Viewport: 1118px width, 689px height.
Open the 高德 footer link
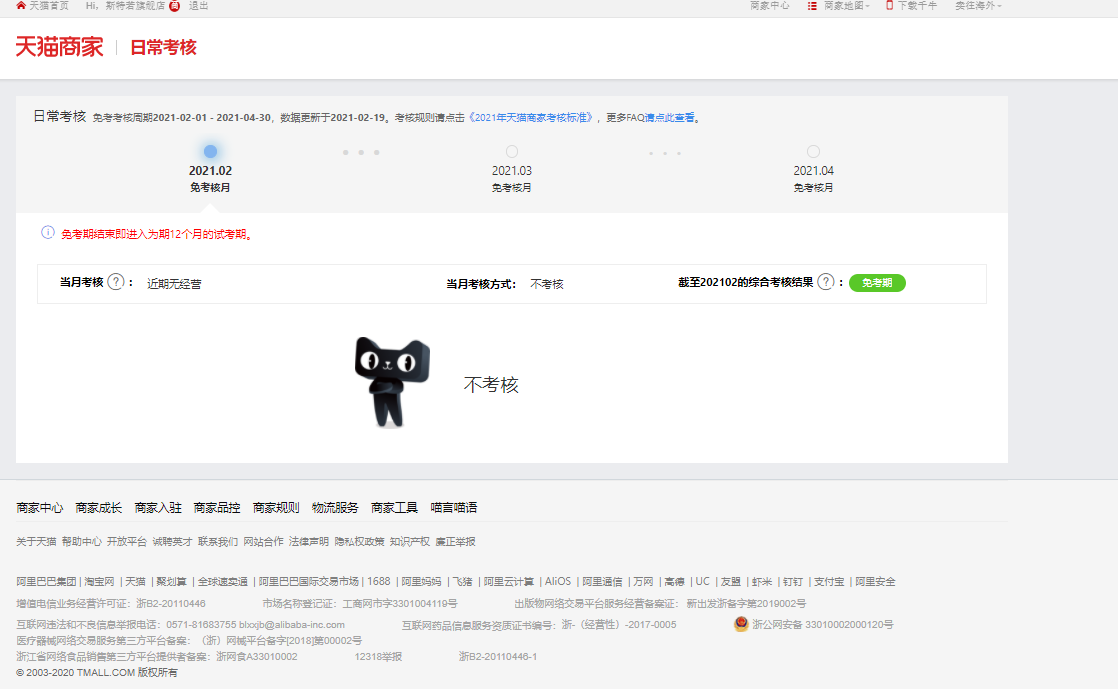[x=675, y=582]
